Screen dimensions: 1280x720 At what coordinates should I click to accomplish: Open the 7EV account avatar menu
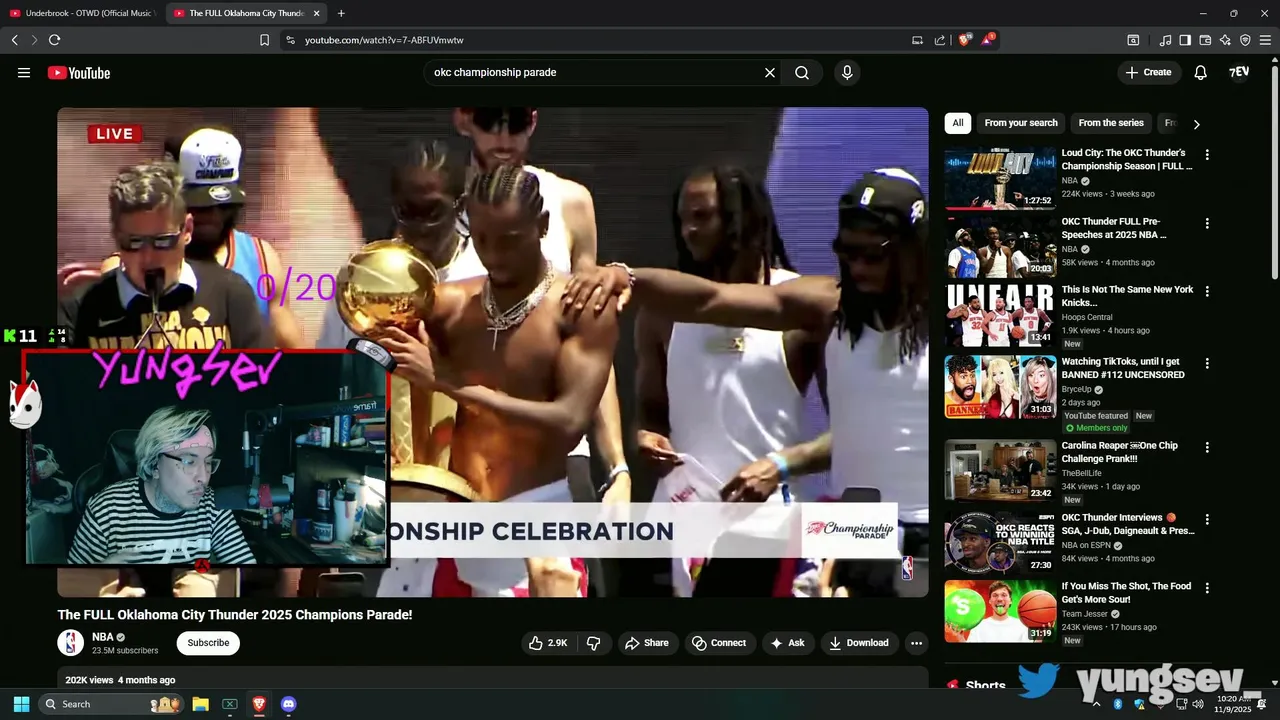1239,72
